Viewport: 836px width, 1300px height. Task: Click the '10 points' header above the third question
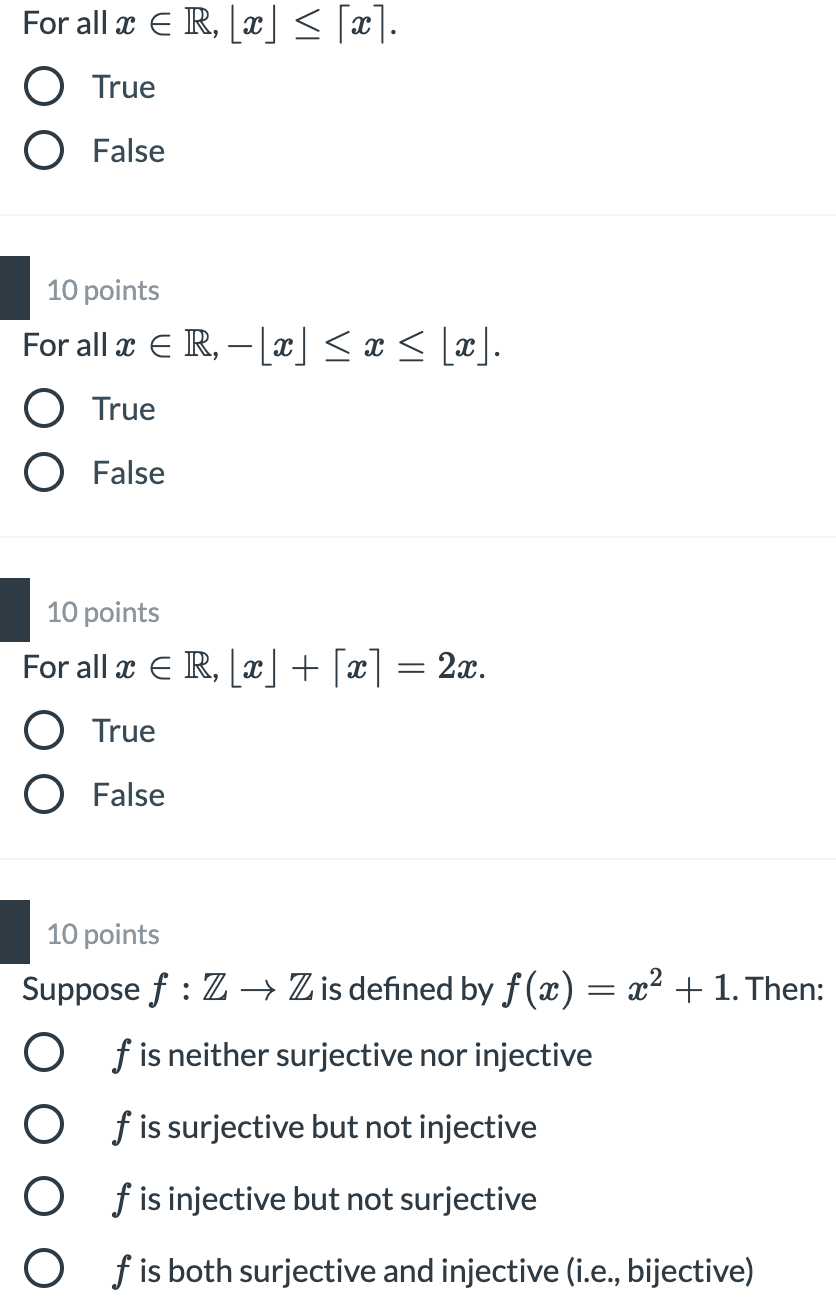tap(102, 612)
